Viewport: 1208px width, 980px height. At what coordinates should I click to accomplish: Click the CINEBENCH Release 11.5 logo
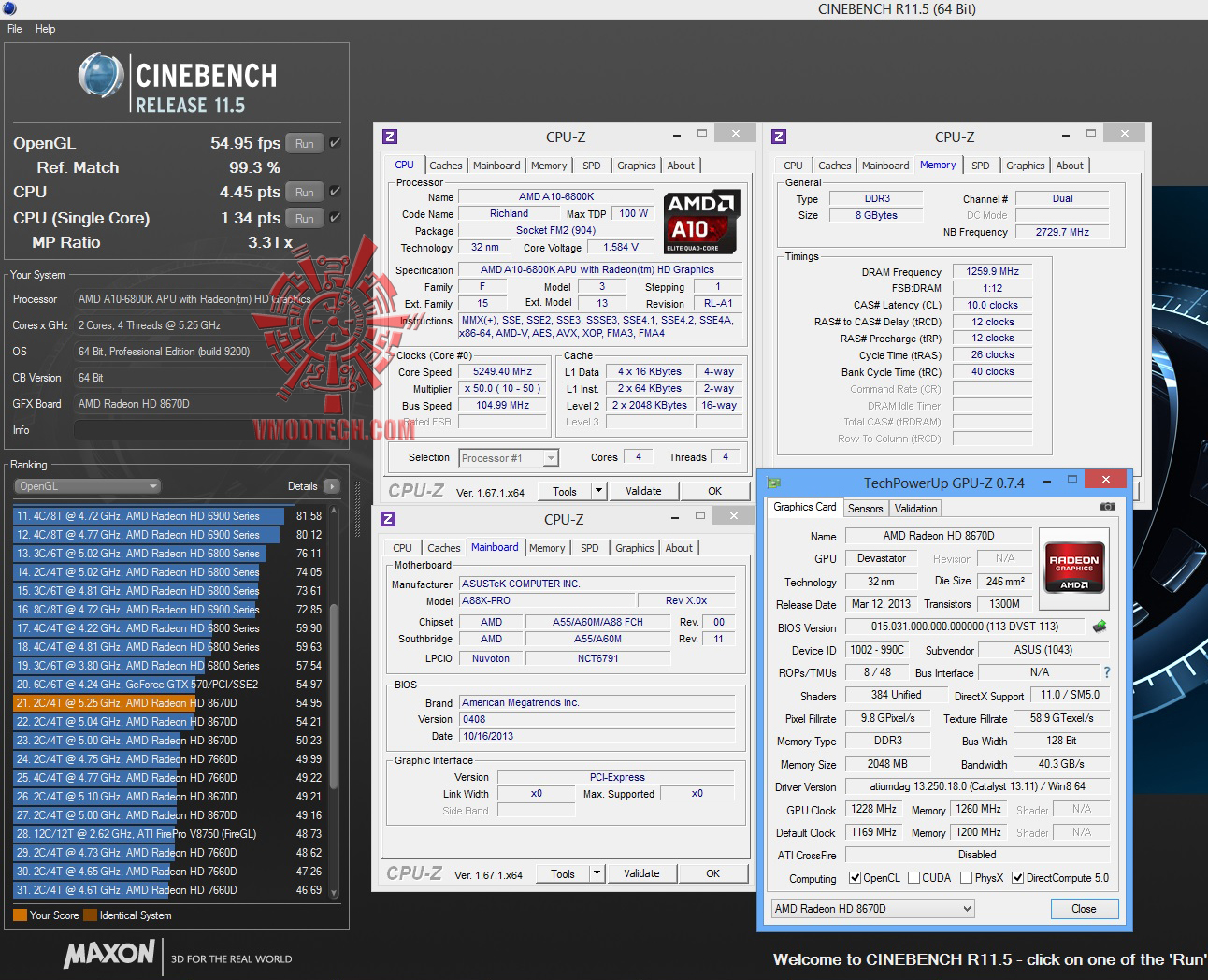(178, 82)
